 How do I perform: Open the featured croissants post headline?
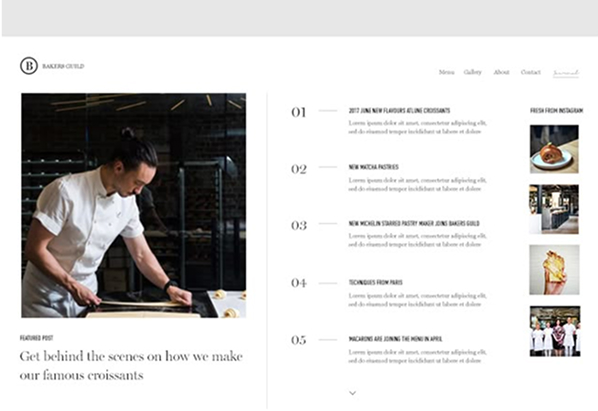click(131, 366)
